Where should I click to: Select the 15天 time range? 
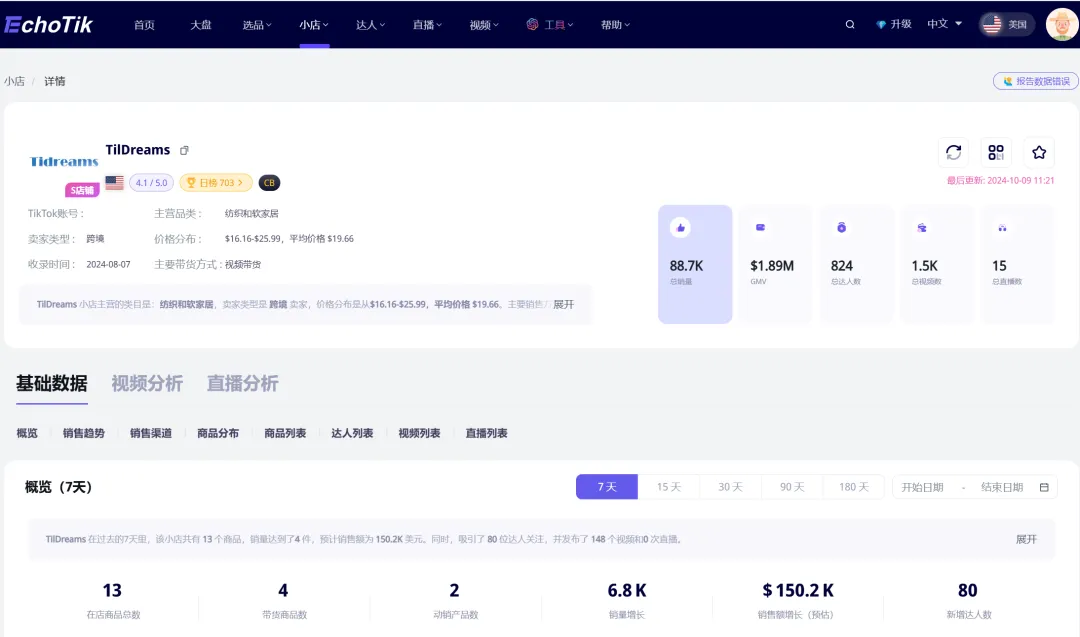pos(668,487)
